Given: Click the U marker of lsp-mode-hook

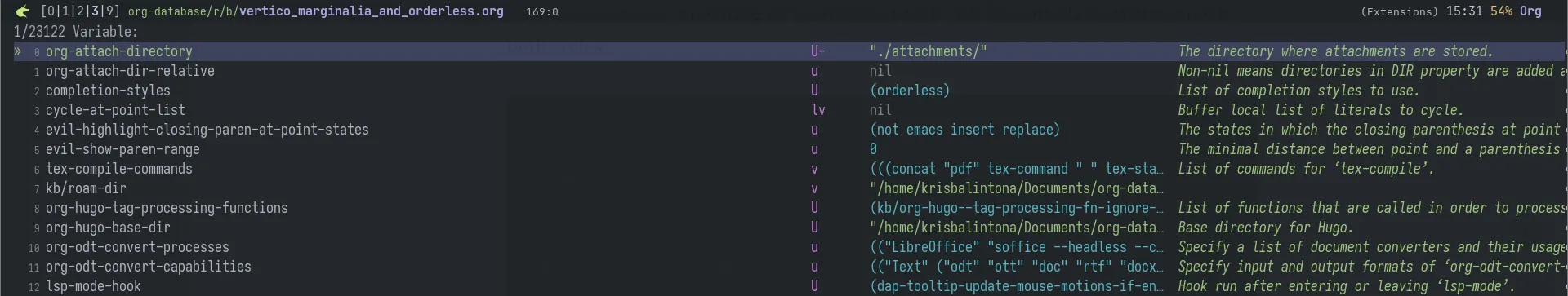Looking at the screenshot, I should pos(814,286).
